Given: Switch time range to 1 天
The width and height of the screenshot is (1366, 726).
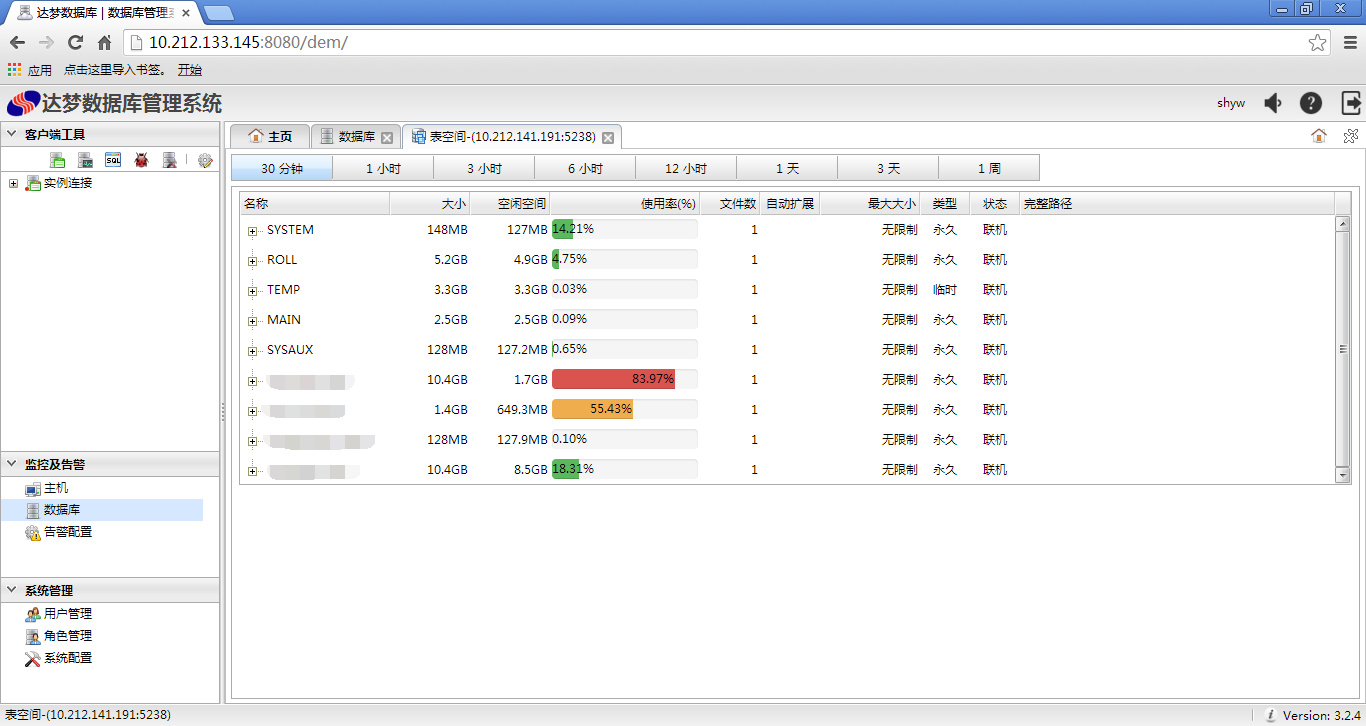Looking at the screenshot, I should click(787, 168).
